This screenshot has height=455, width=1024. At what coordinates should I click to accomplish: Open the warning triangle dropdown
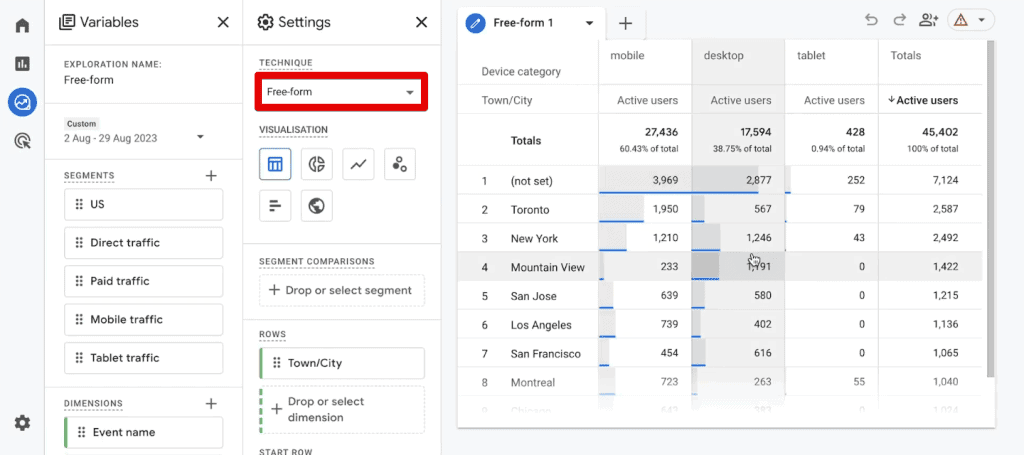[x=970, y=20]
